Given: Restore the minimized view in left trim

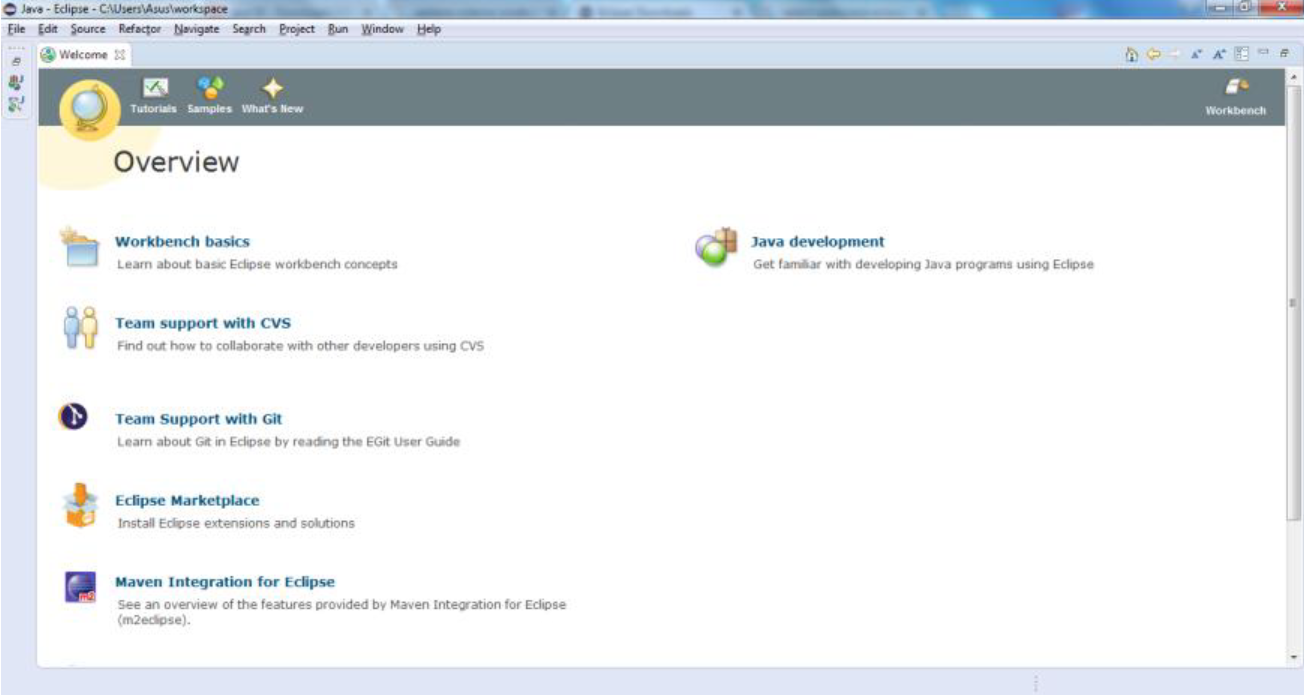Looking at the screenshot, I should tap(16, 60).
